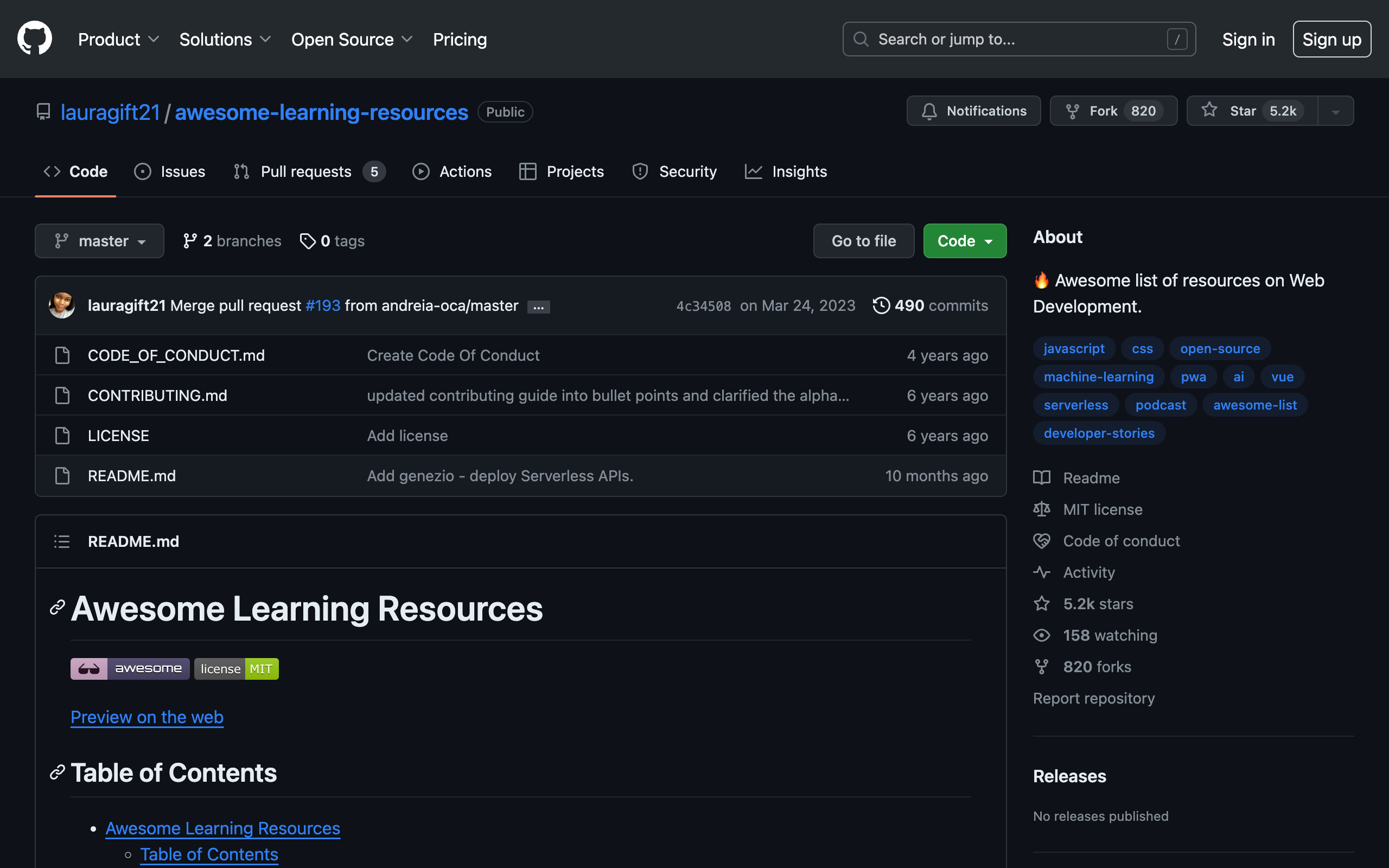Click the Go to file button
Viewport: 1389px width, 868px height.
point(864,241)
